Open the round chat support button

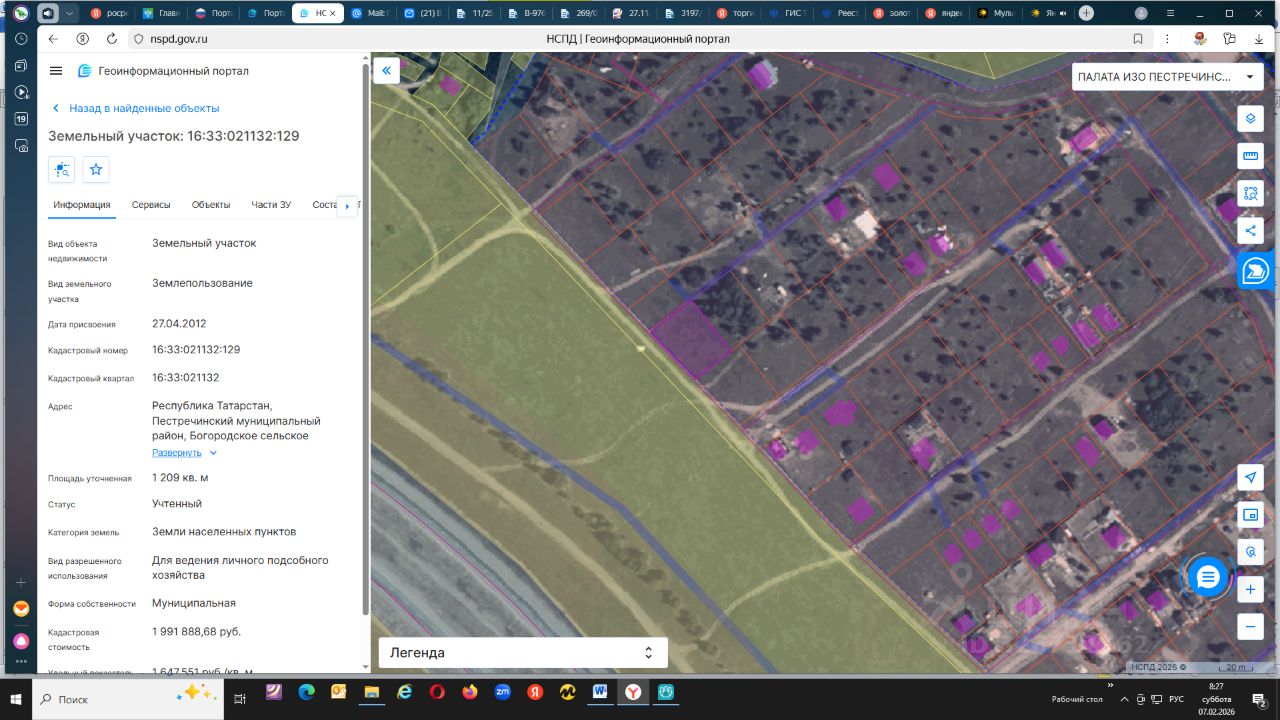pos(1208,577)
